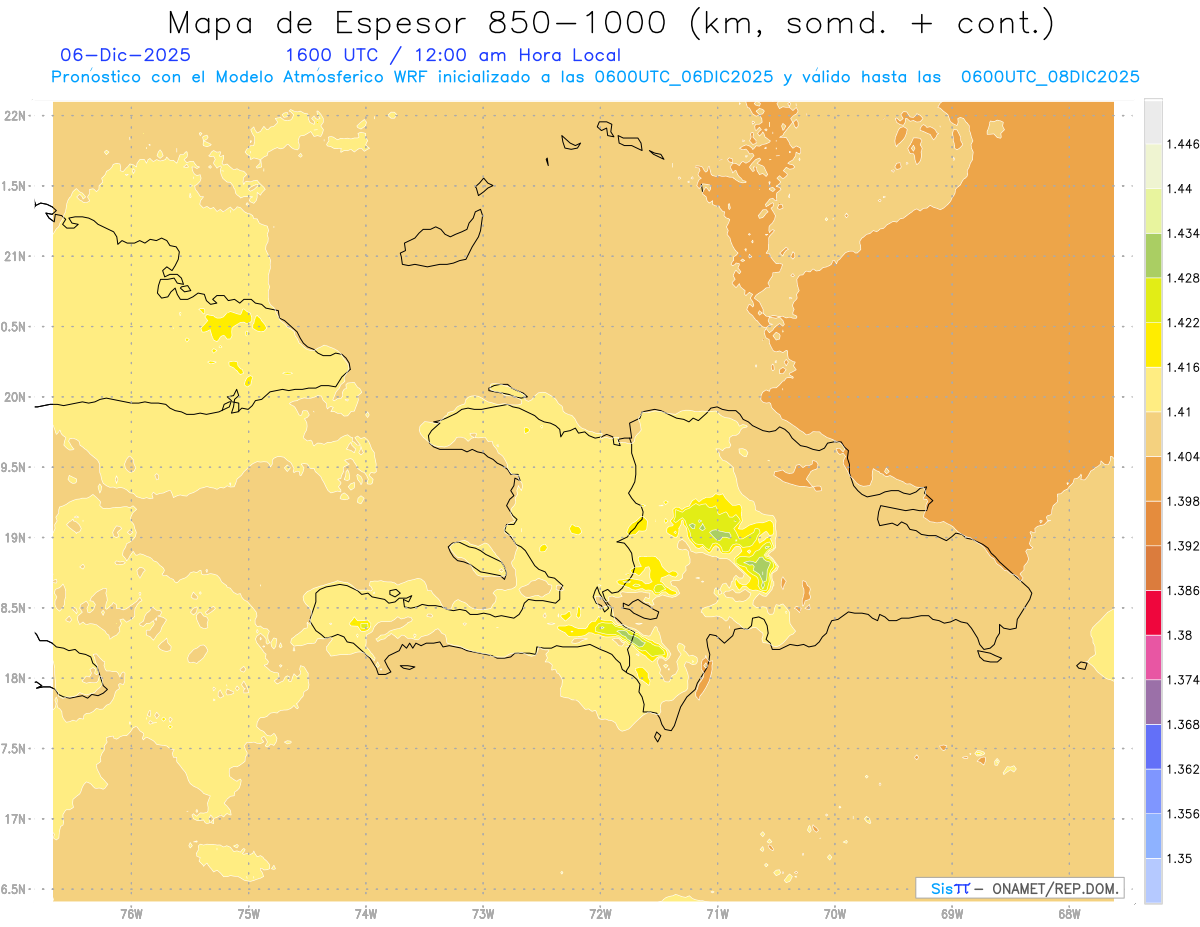The width and height of the screenshot is (1200, 927).
Task: Click the legend value 1.35
Action: (1180, 858)
